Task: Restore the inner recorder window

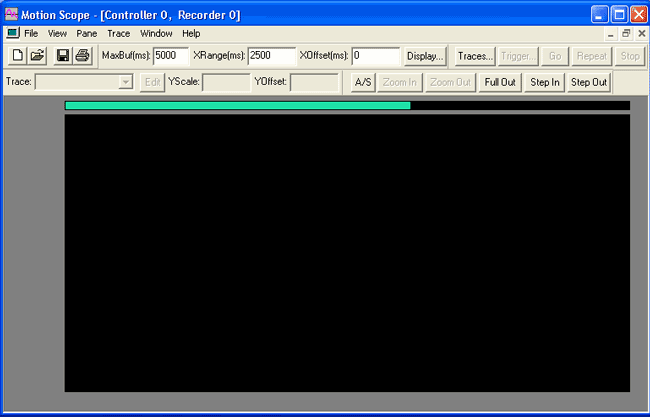Action: 626,34
